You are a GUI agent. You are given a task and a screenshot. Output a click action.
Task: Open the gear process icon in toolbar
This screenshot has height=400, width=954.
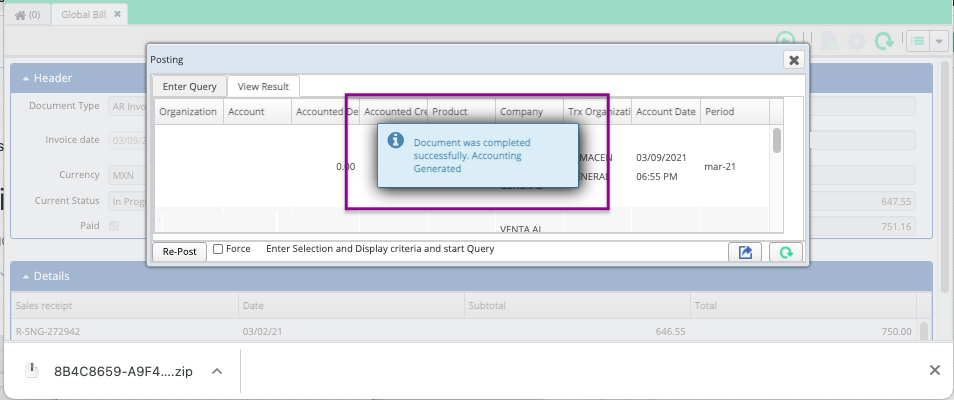857,41
